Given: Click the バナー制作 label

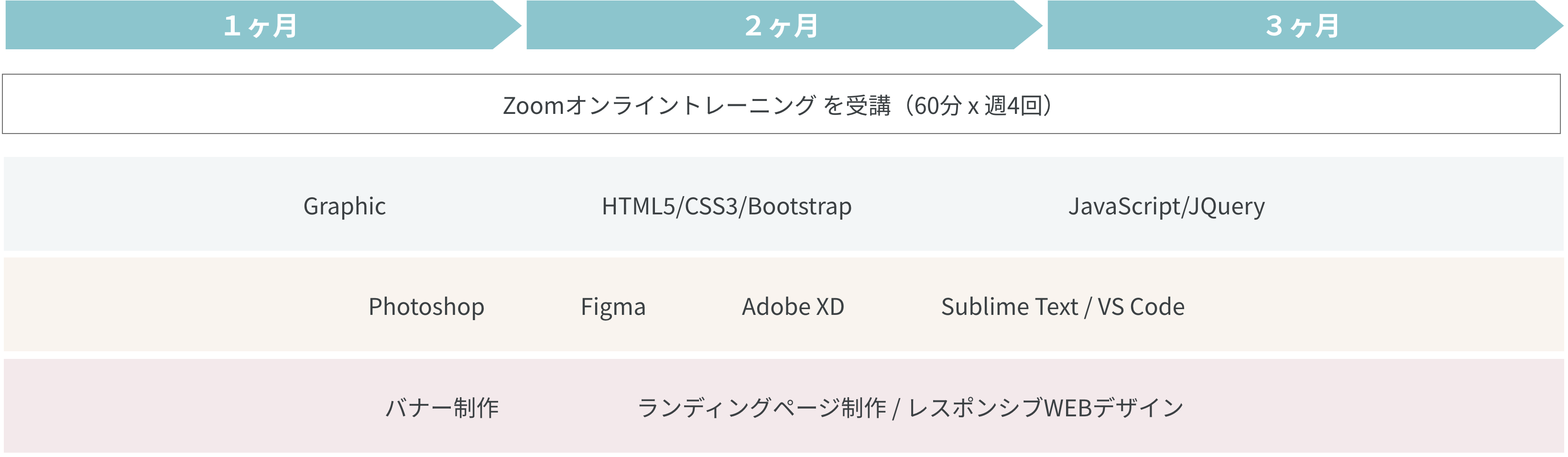Looking at the screenshot, I should (x=443, y=408).
